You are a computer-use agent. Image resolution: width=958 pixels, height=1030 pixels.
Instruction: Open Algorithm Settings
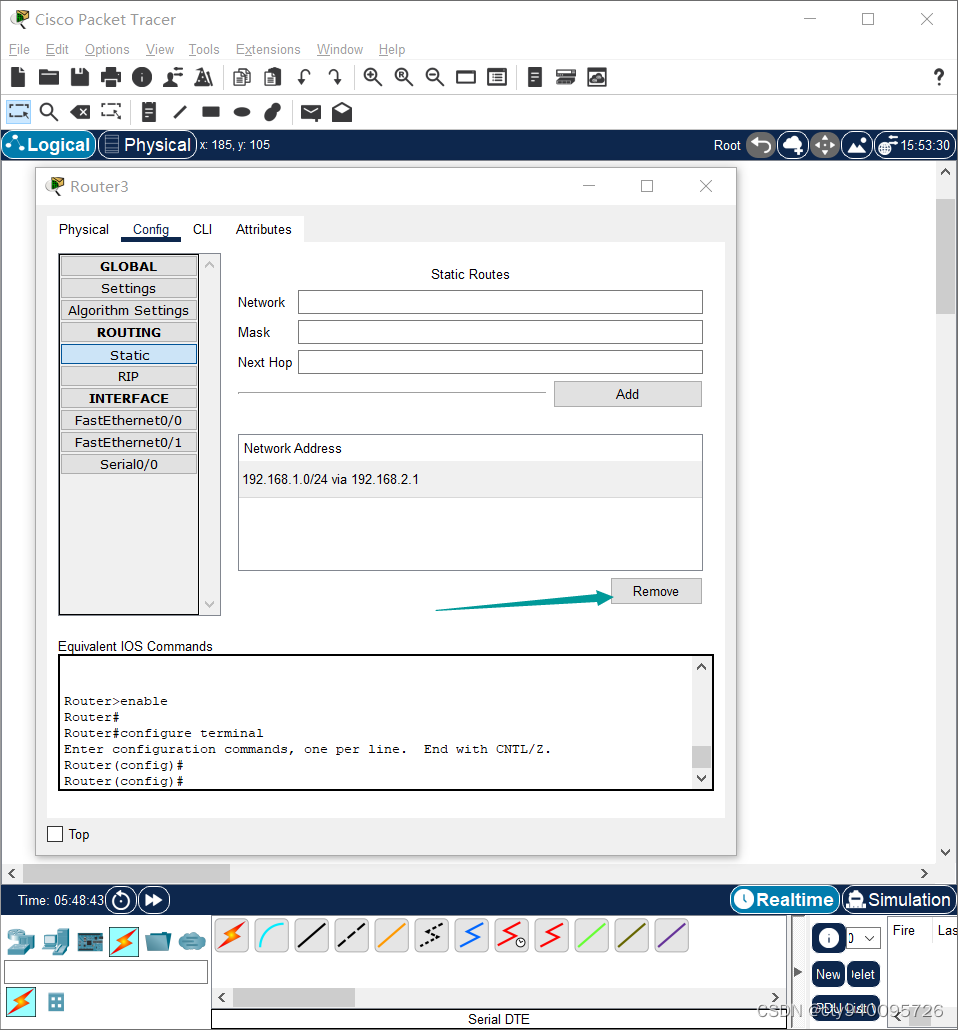129,310
